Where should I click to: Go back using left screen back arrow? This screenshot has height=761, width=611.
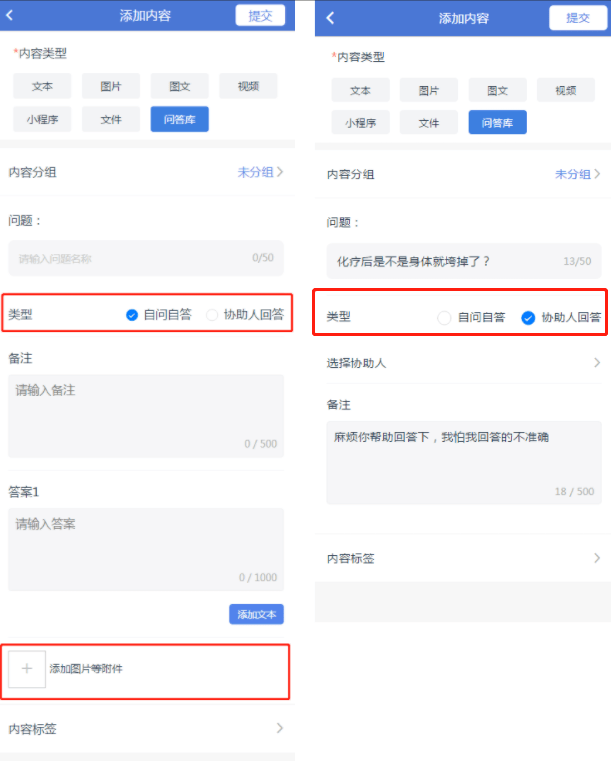click(10, 15)
